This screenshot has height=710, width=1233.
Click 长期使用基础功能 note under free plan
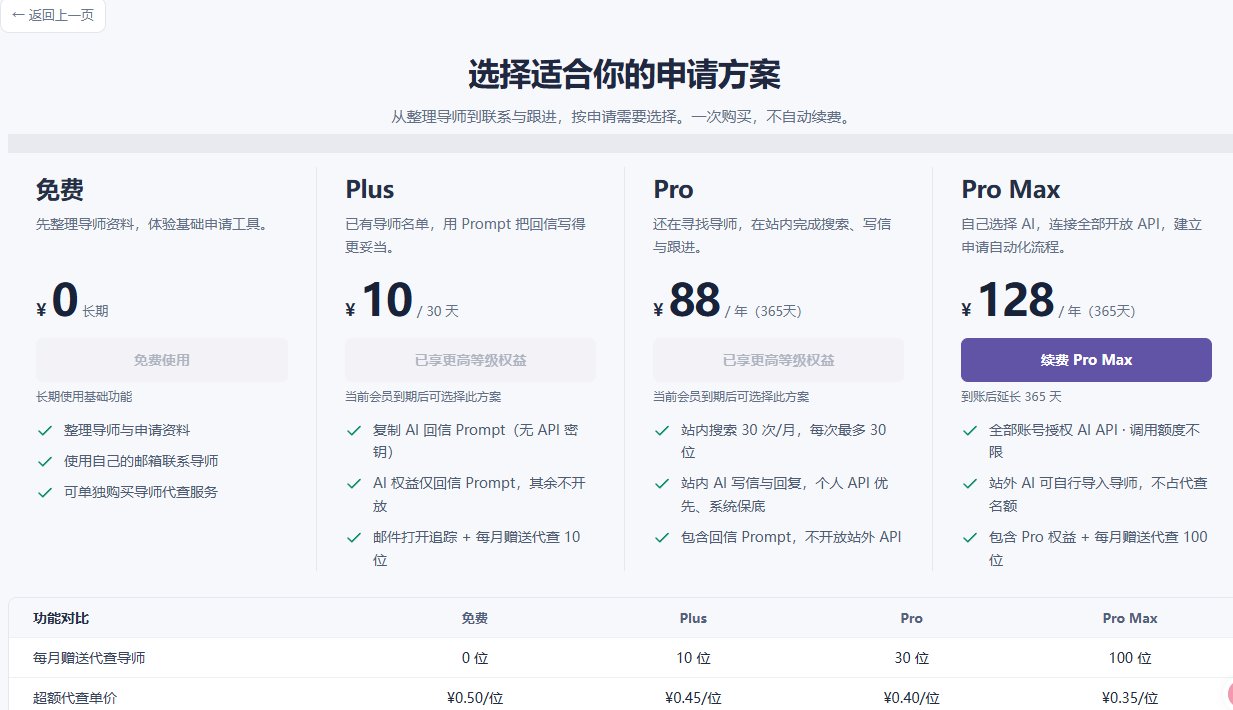[84, 397]
